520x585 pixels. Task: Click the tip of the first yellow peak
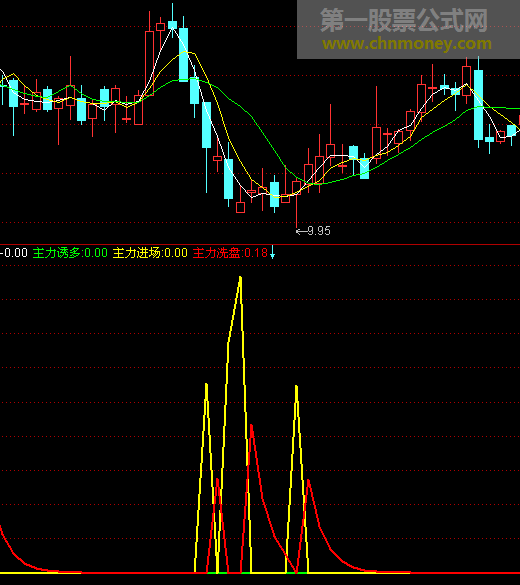point(206,385)
